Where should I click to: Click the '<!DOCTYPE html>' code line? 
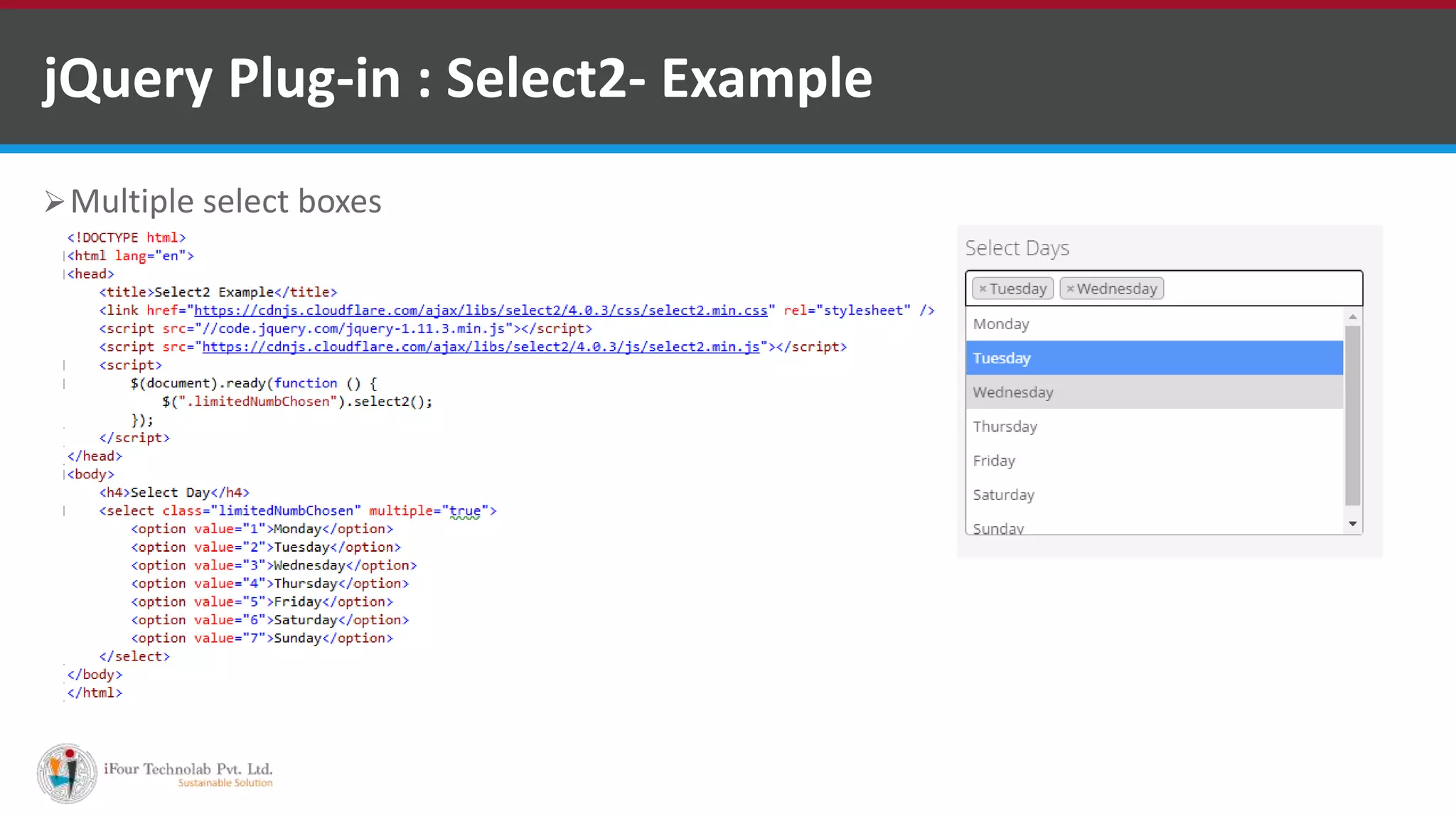click(127, 237)
